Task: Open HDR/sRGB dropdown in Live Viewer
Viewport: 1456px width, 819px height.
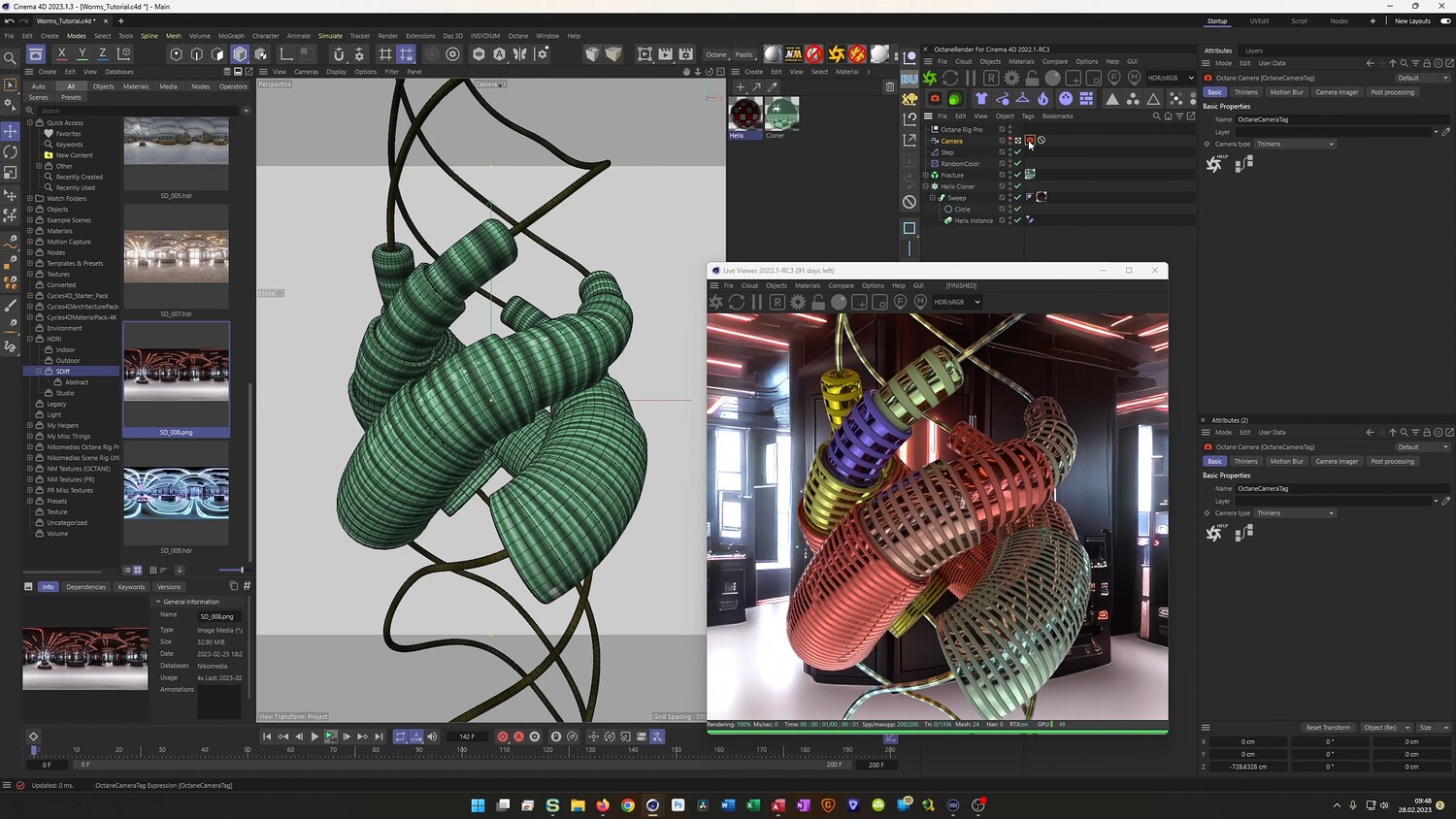Action: point(957,302)
